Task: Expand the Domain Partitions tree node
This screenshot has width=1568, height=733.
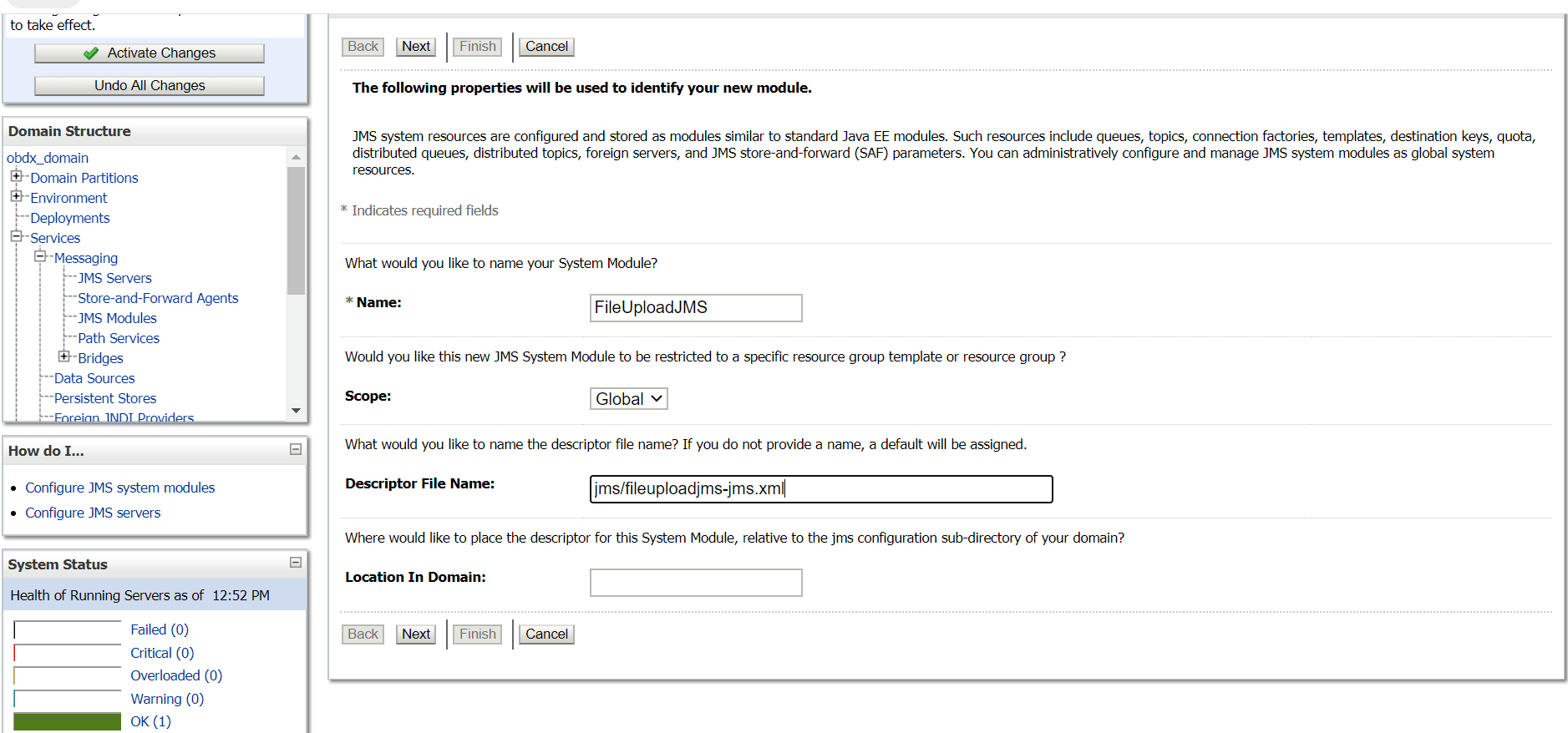Action: tap(16, 176)
